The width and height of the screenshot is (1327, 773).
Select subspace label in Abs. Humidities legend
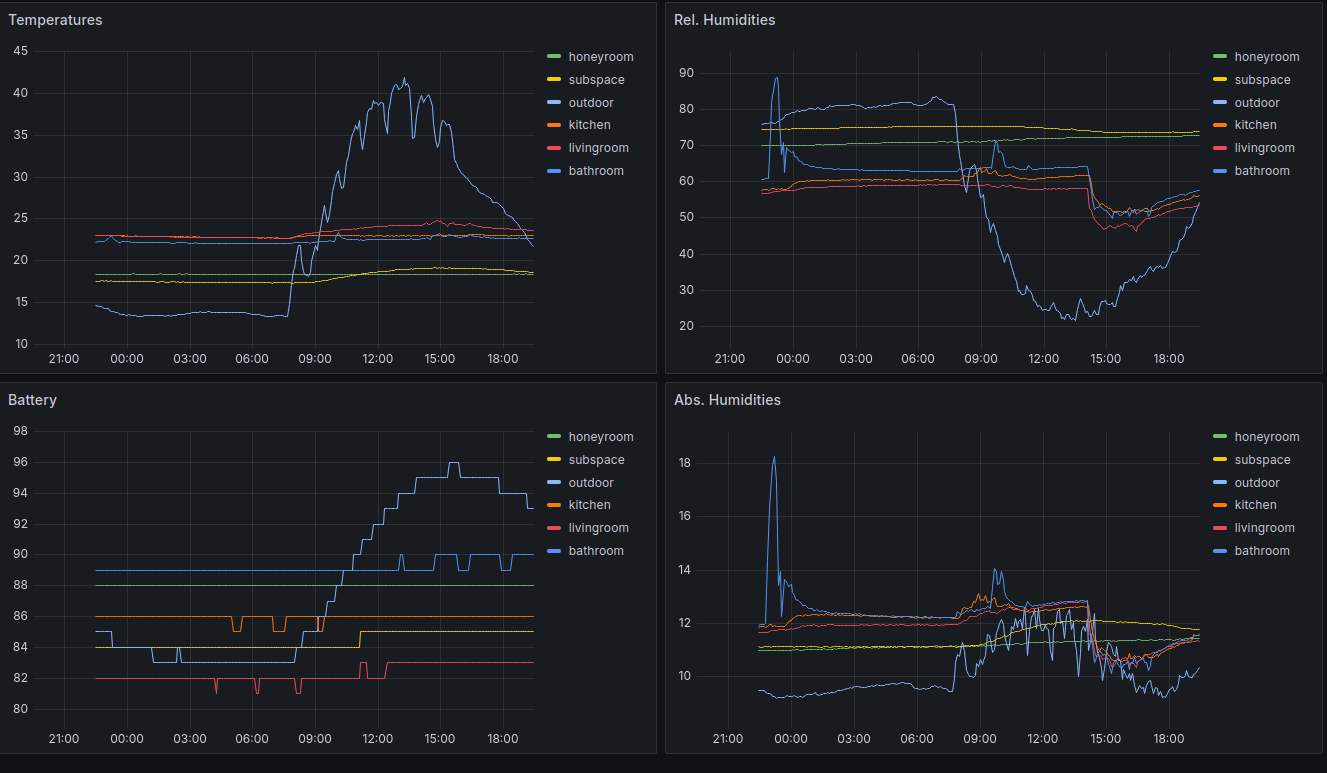(1262, 460)
